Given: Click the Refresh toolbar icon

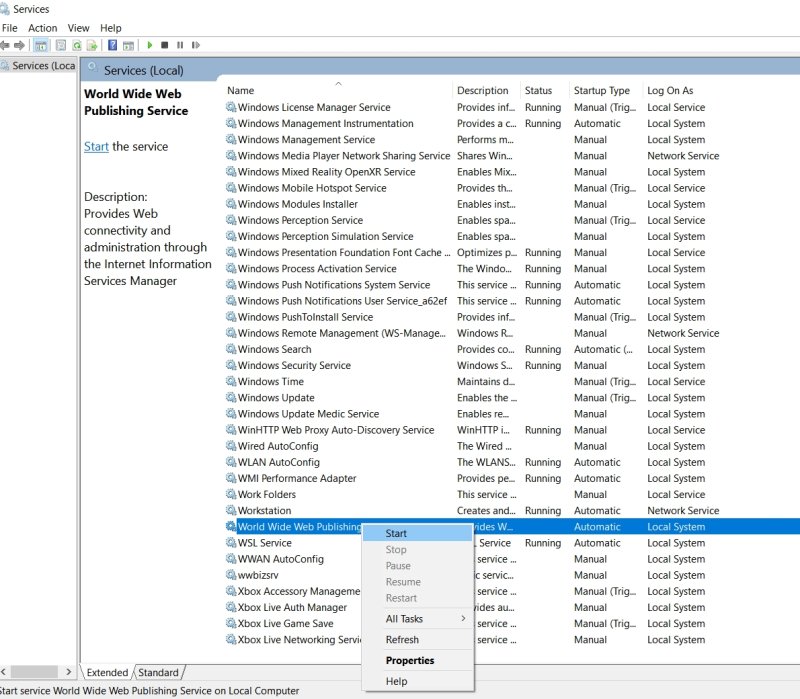Looking at the screenshot, I should click(x=77, y=45).
